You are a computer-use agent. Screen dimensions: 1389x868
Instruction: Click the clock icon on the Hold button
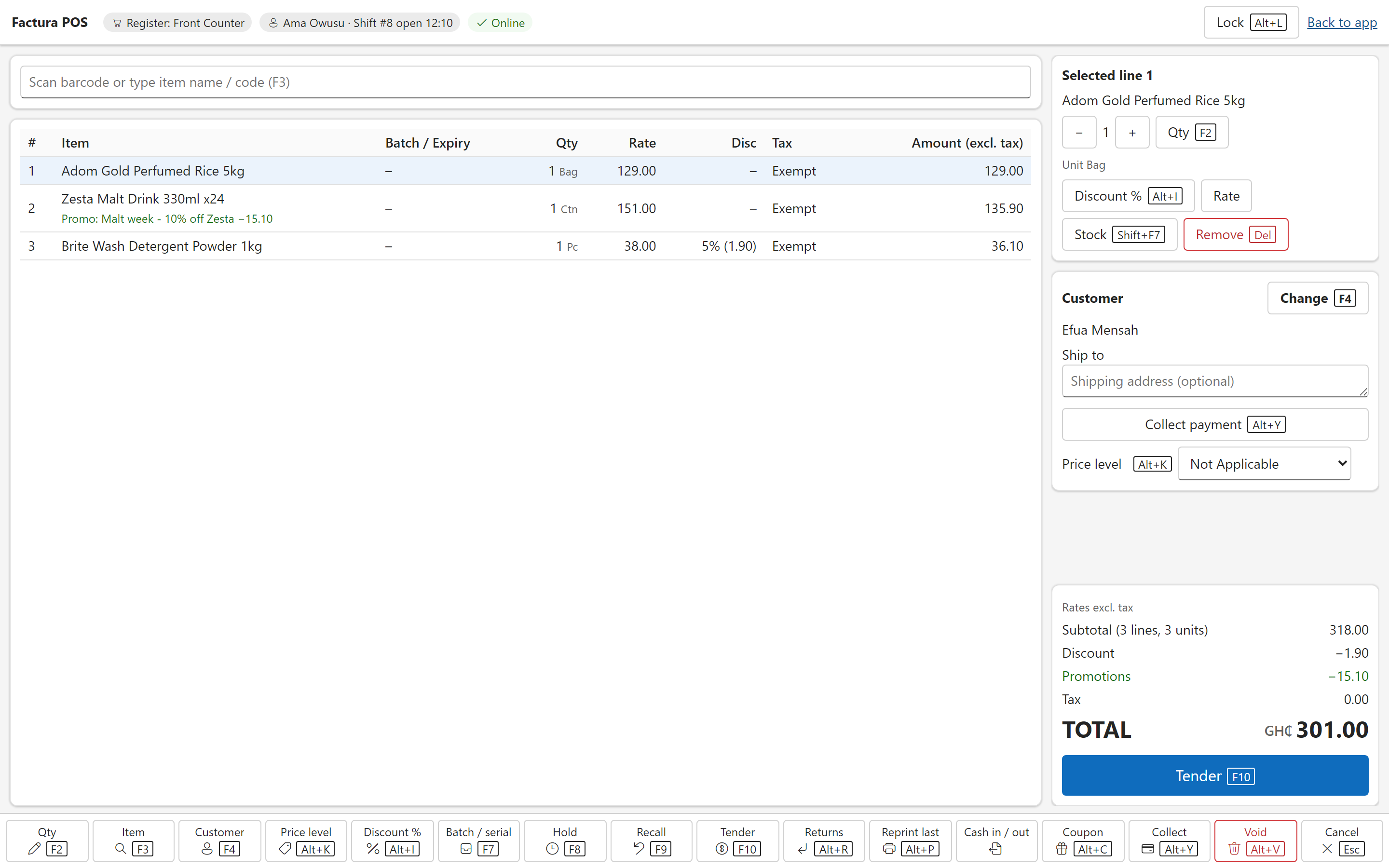[552, 849]
